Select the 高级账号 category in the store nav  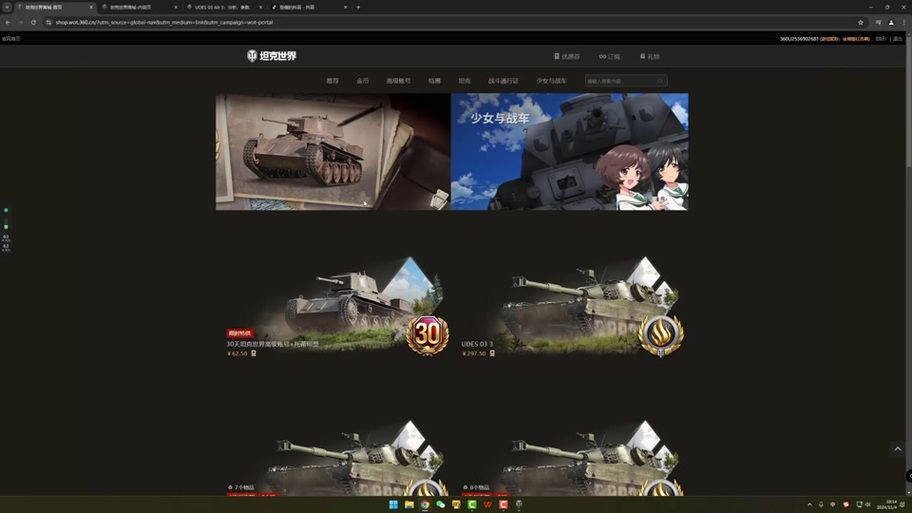398,81
